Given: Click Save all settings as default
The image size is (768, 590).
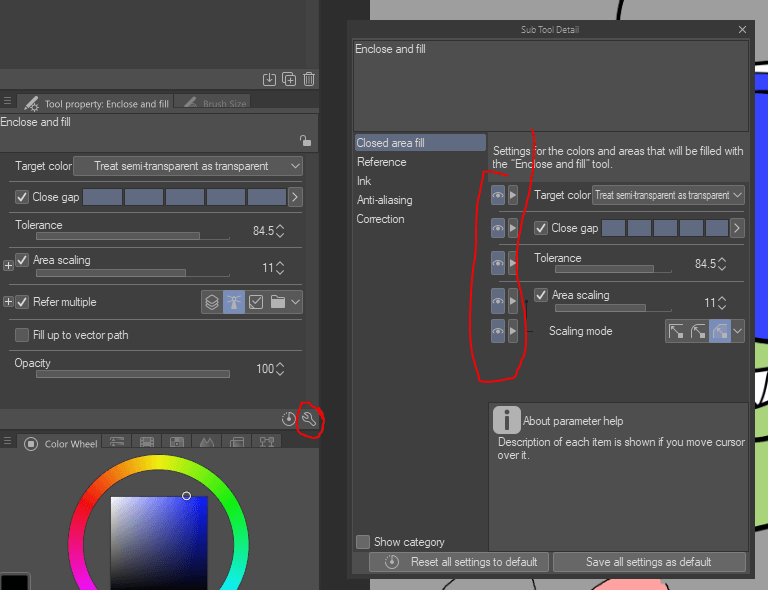Looking at the screenshot, I should pos(649,562).
